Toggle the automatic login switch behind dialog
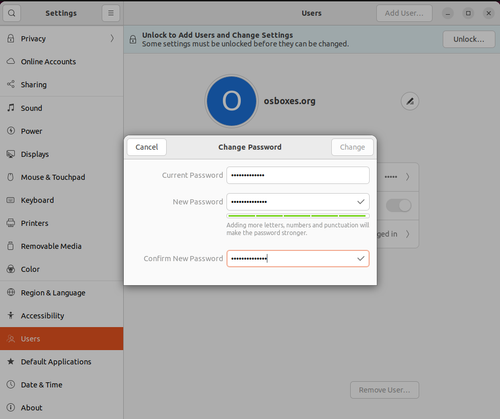Image resolution: width=500 pixels, height=419 pixels. [x=399, y=205]
